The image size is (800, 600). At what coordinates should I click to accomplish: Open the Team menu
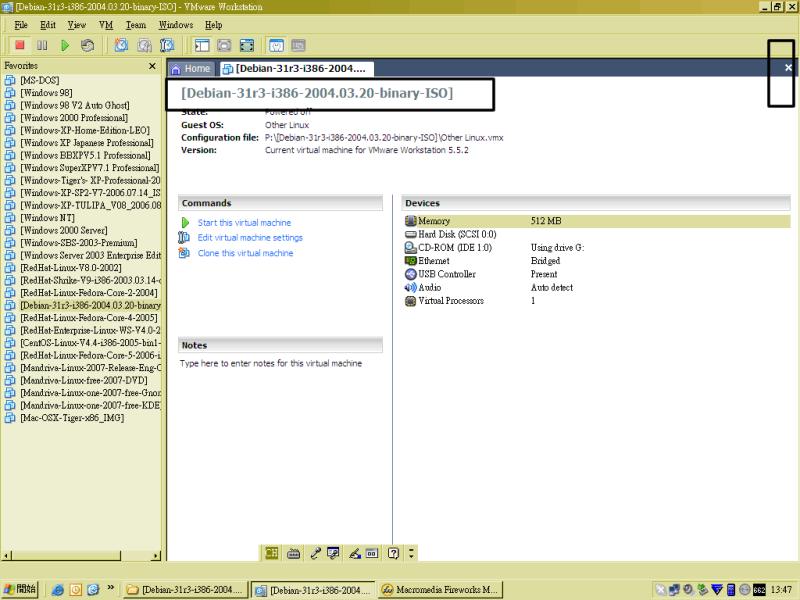point(136,25)
